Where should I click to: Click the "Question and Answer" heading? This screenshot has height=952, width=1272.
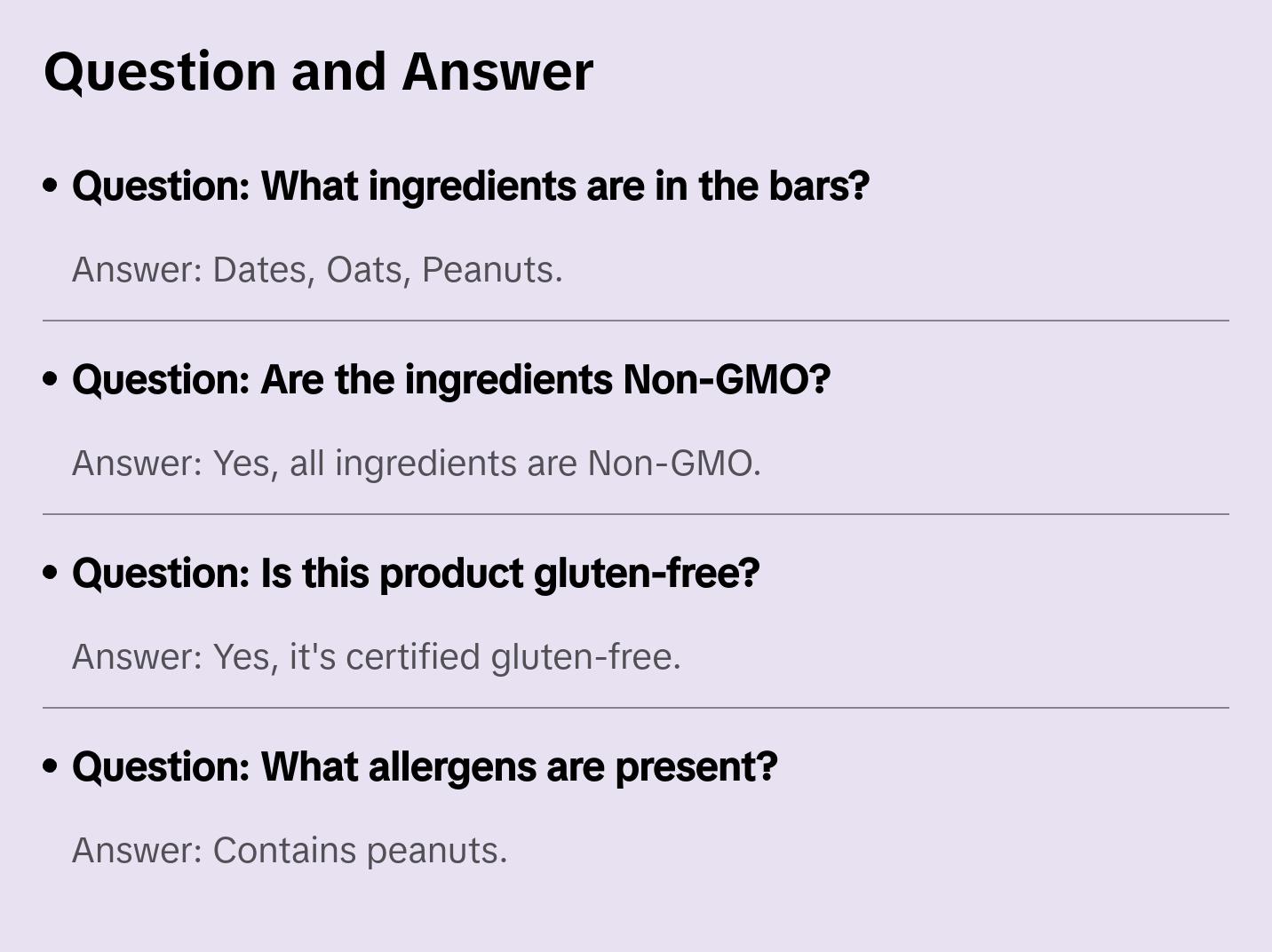318,71
